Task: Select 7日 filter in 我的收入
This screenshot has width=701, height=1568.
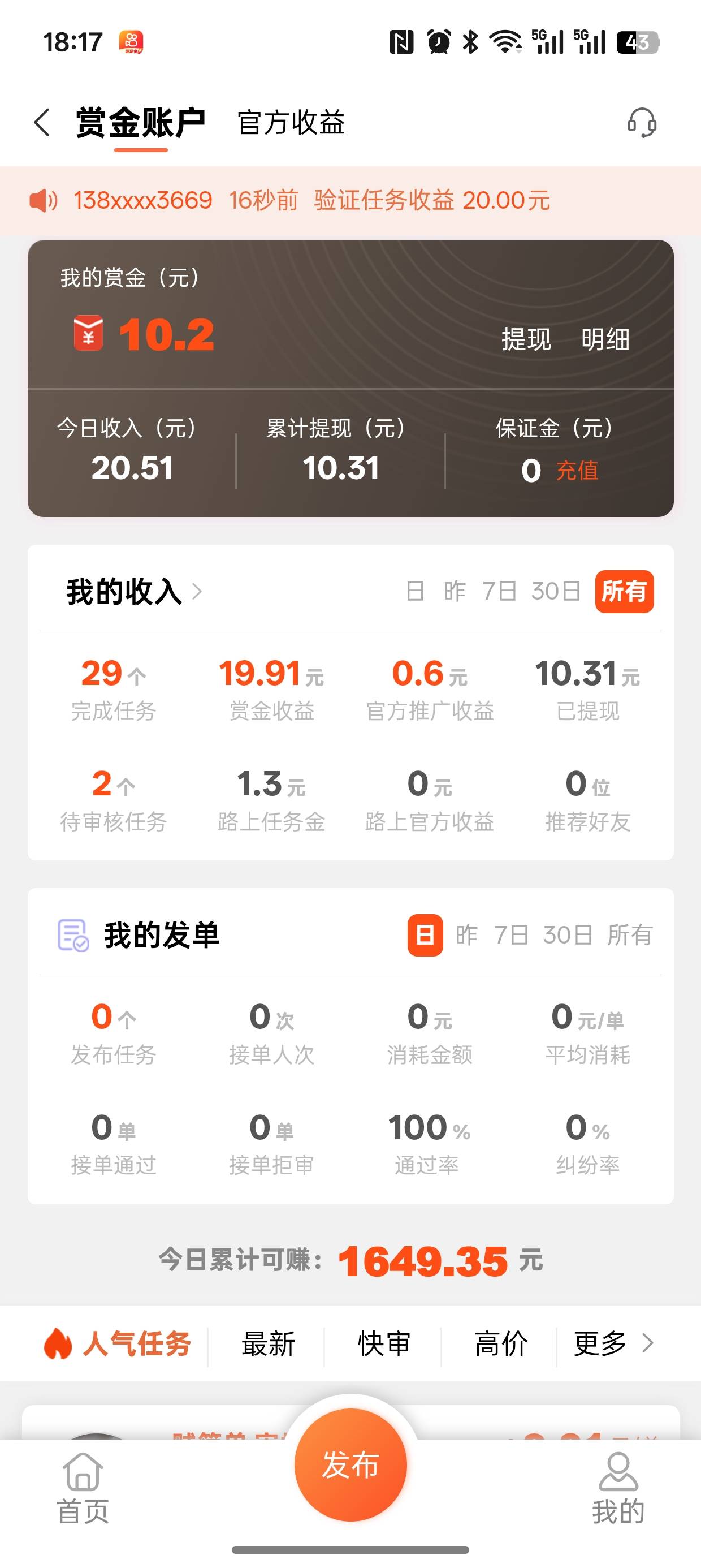Action: pos(499,591)
